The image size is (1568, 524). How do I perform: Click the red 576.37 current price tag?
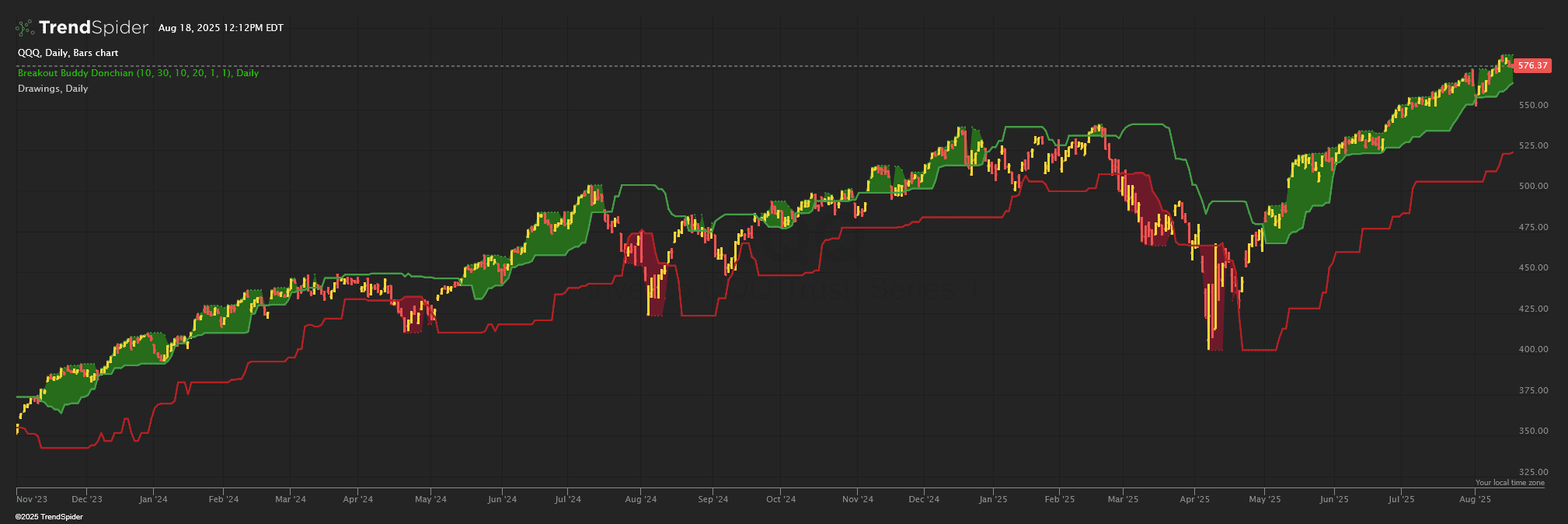coord(1532,66)
